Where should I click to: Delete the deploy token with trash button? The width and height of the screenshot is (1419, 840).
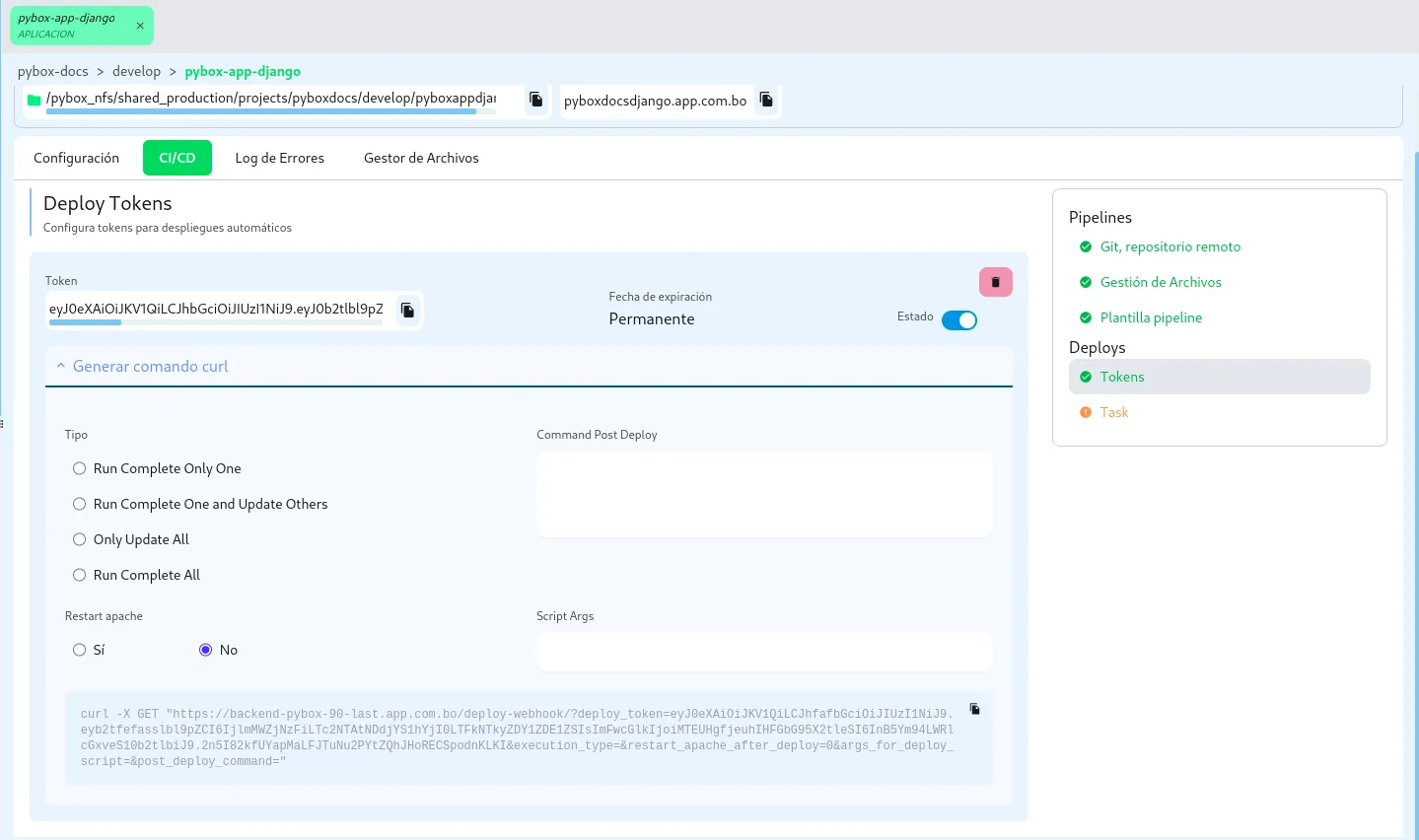(996, 282)
